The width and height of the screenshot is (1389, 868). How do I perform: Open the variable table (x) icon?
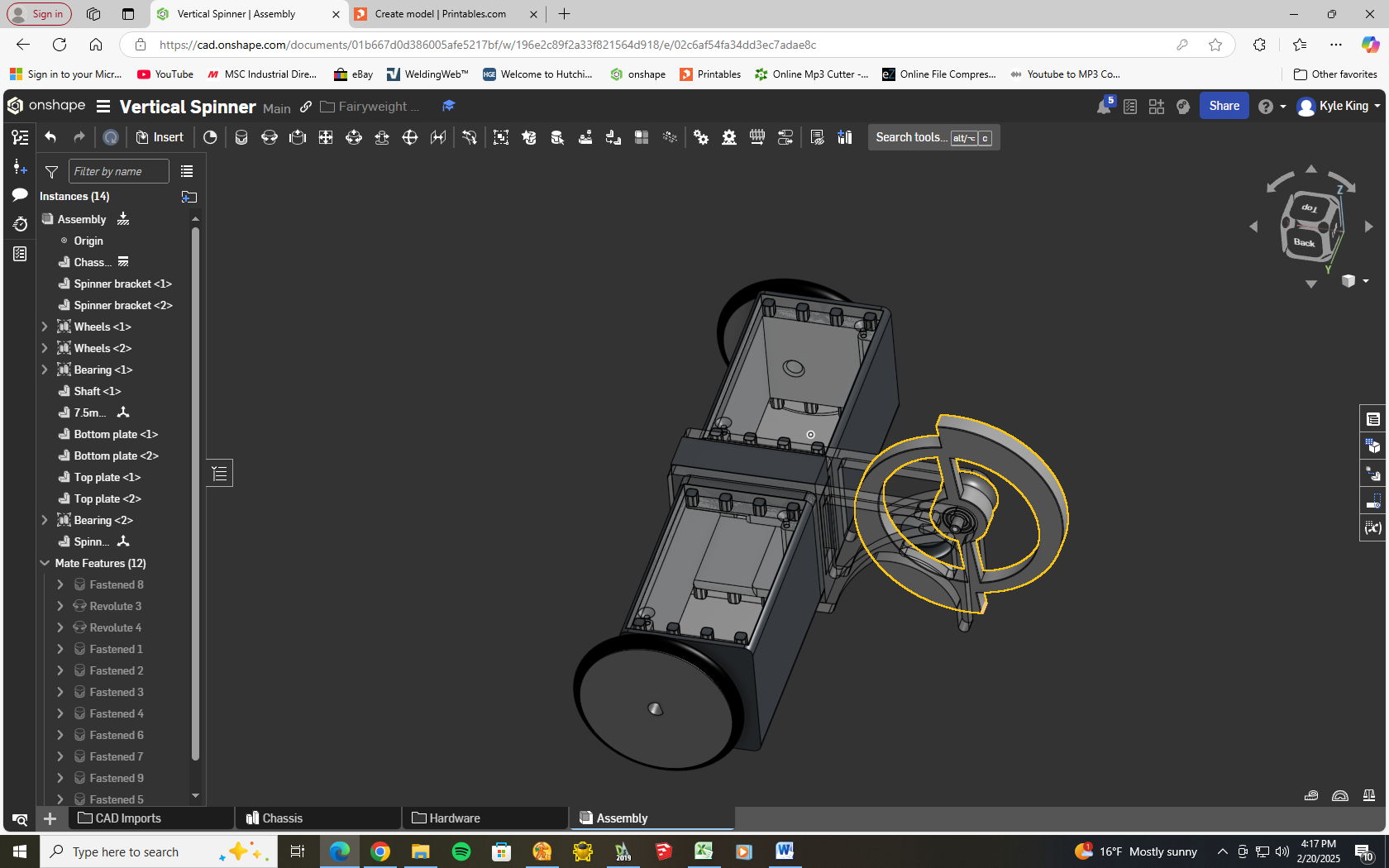[1373, 527]
